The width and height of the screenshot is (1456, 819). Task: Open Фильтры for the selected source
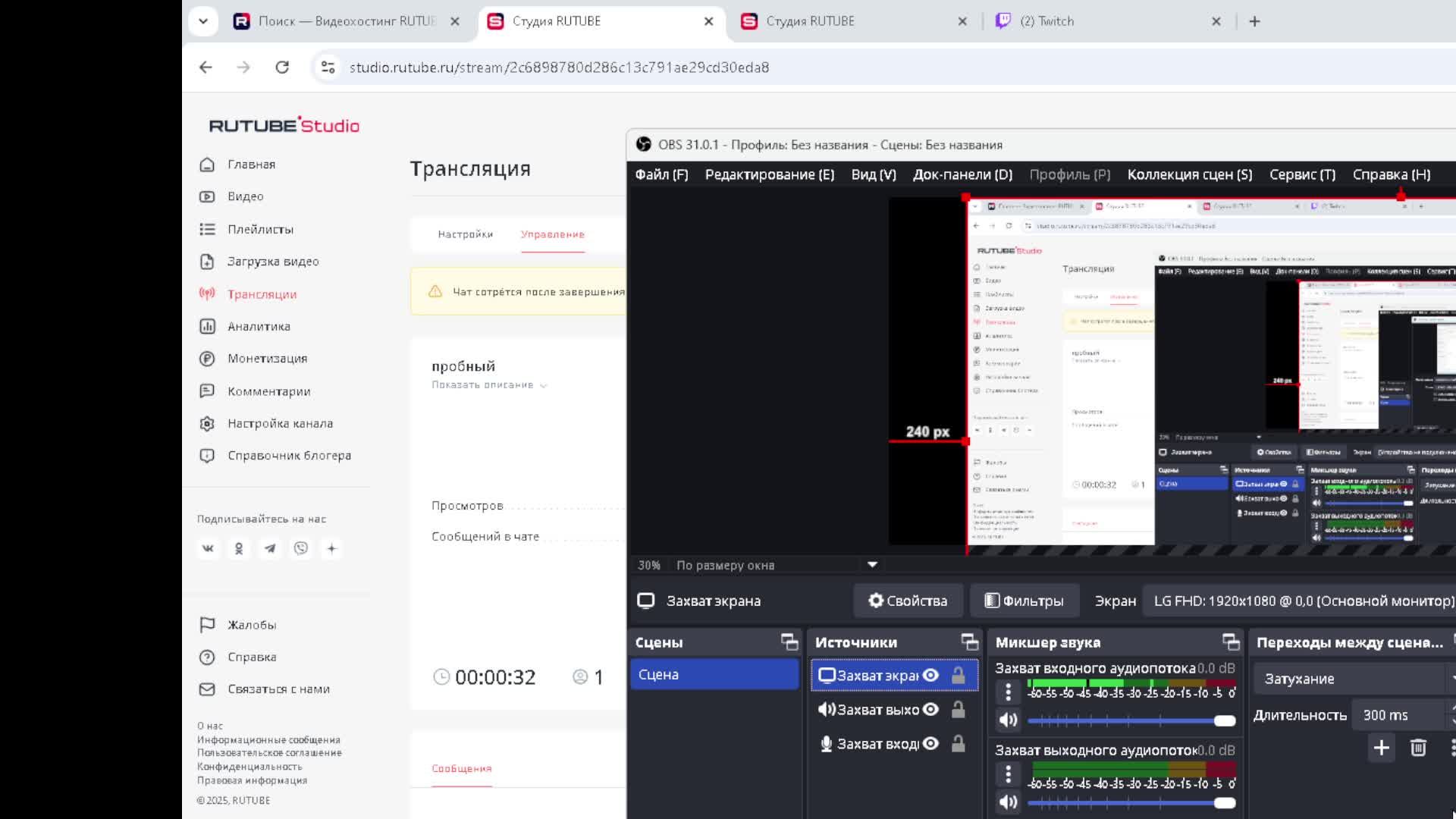coord(1025,600)
